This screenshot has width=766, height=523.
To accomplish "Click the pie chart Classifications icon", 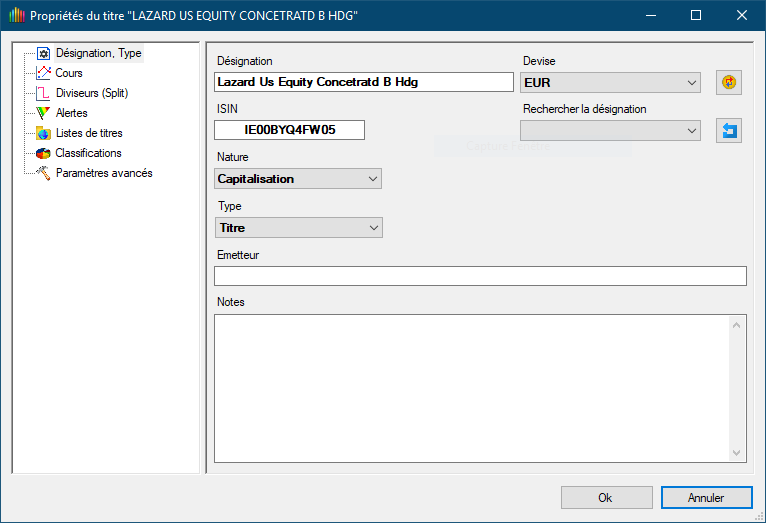I will (x=43, y=153).
